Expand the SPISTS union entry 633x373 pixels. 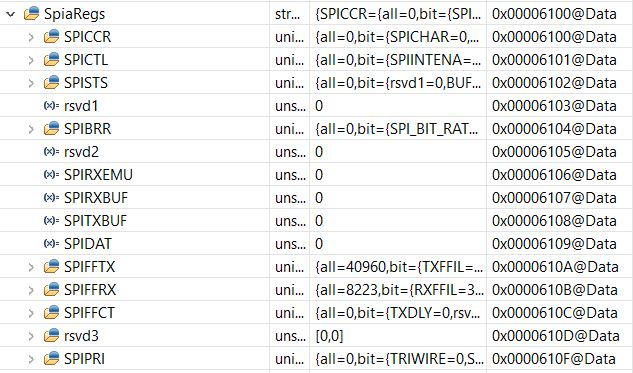click(x=31, y=83)
